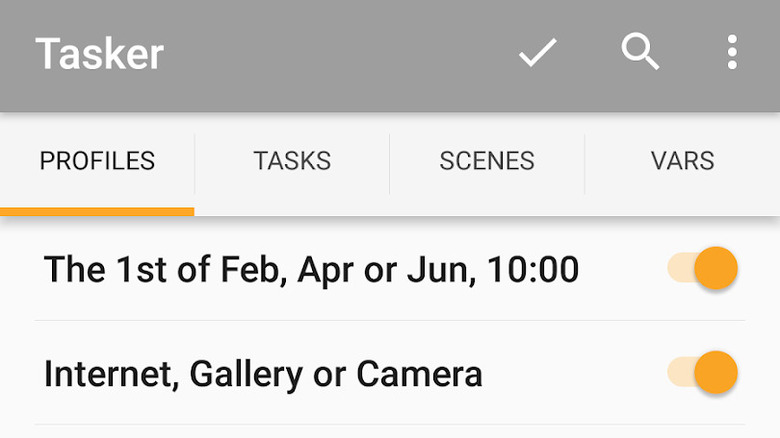Click the orange indicator under PROFILES
The image size is (780, 438).
point(97,211)
